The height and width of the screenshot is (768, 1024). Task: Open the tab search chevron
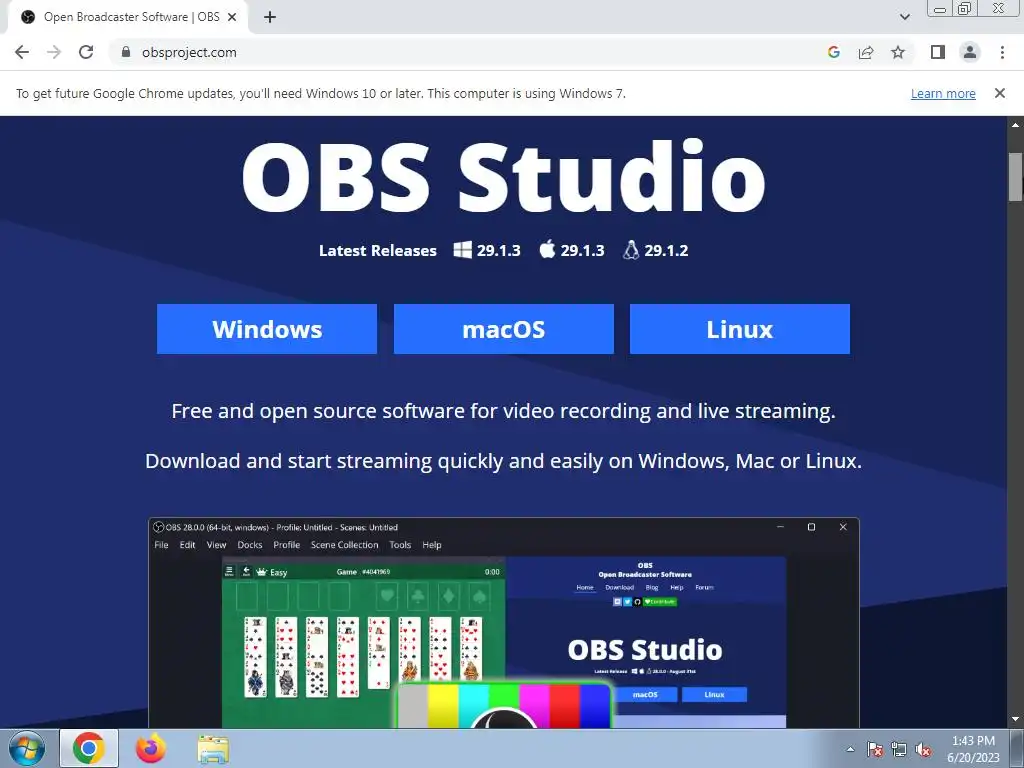click(x=904, y=17)
